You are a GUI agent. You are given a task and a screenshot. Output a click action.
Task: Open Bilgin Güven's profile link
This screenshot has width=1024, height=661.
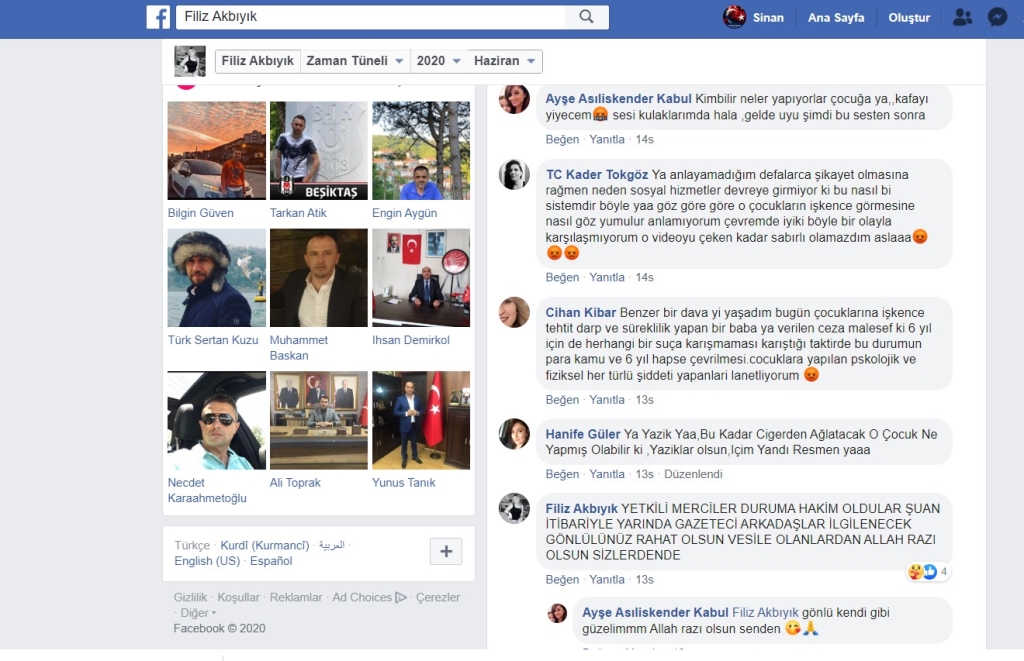tap(201, 213)
